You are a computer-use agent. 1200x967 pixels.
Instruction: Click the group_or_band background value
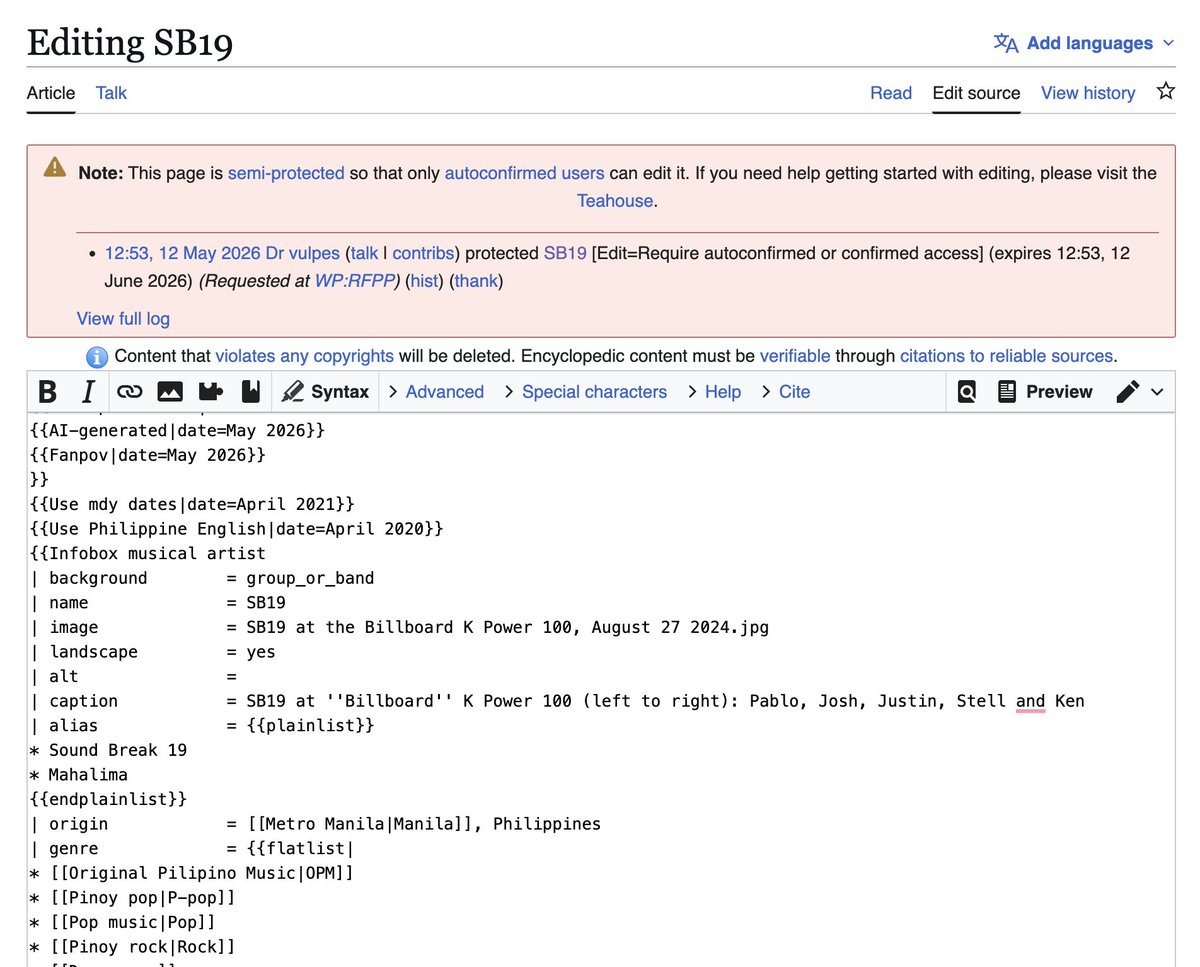[310, 578]
